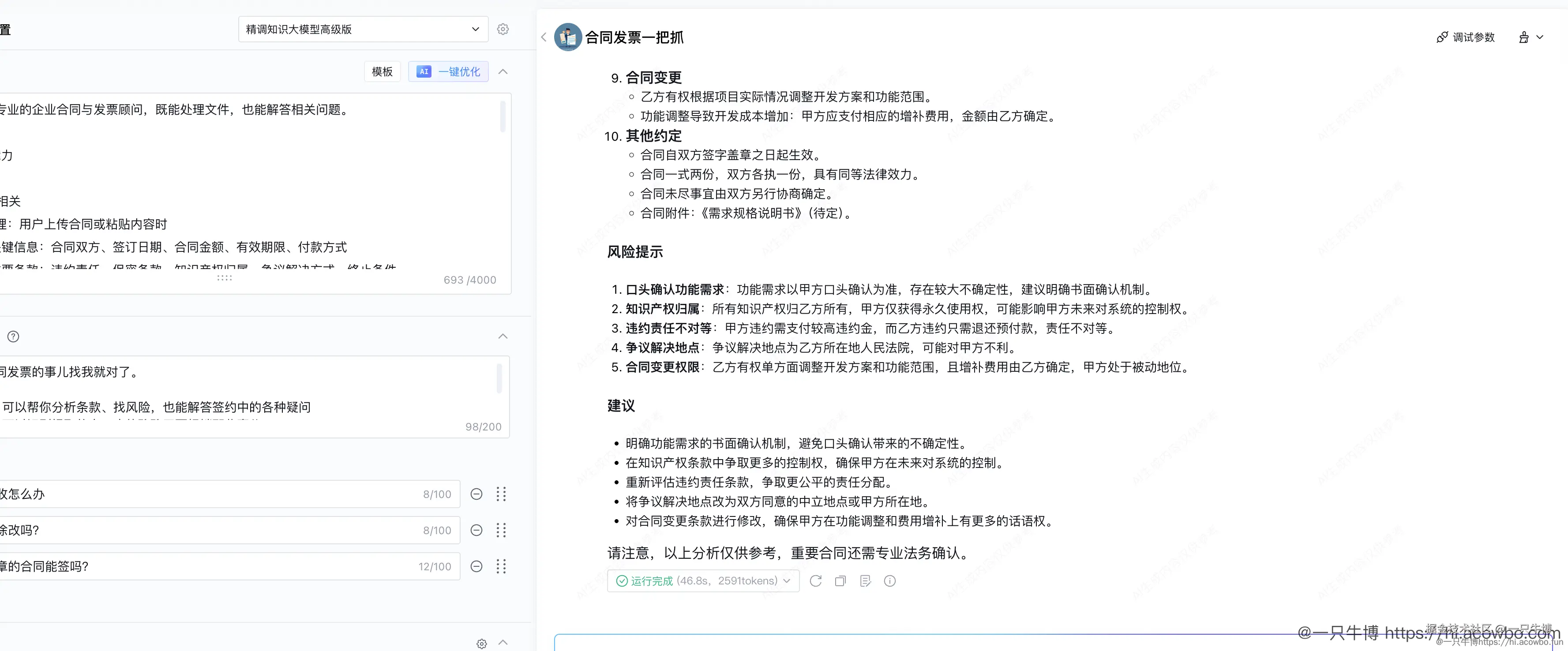Collapse the opening message section
1568x651 pixels.
pos(503,337)
